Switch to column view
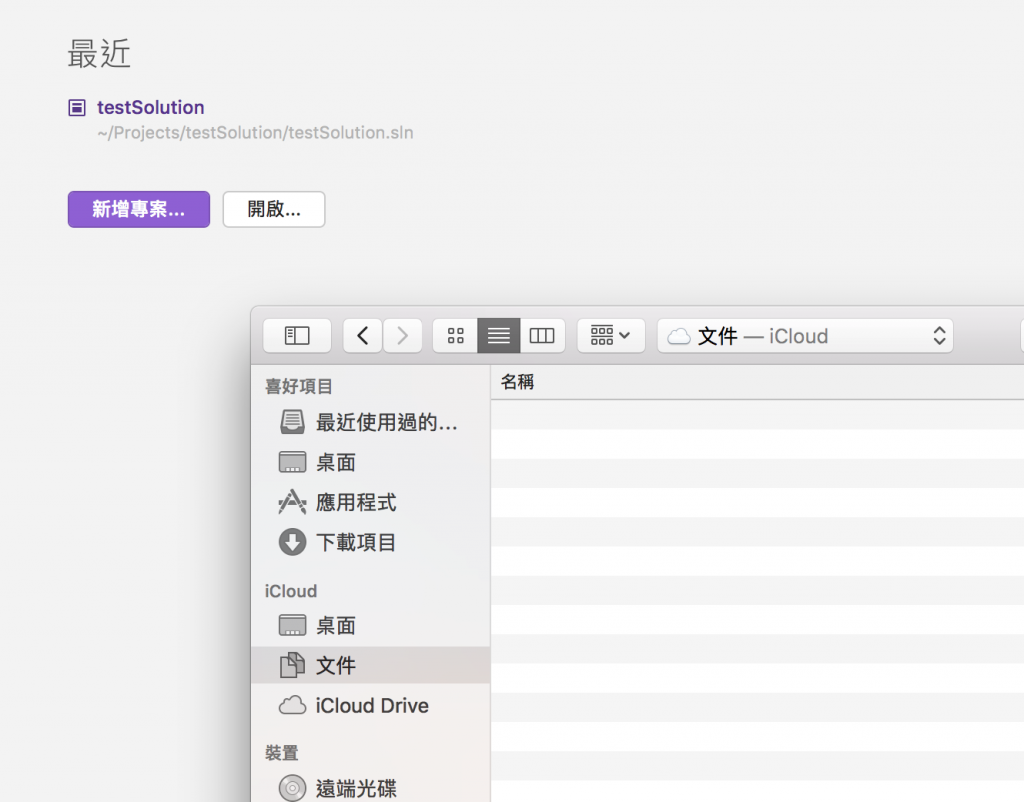This screenshot has width=1024, height=802. [542, 336]
